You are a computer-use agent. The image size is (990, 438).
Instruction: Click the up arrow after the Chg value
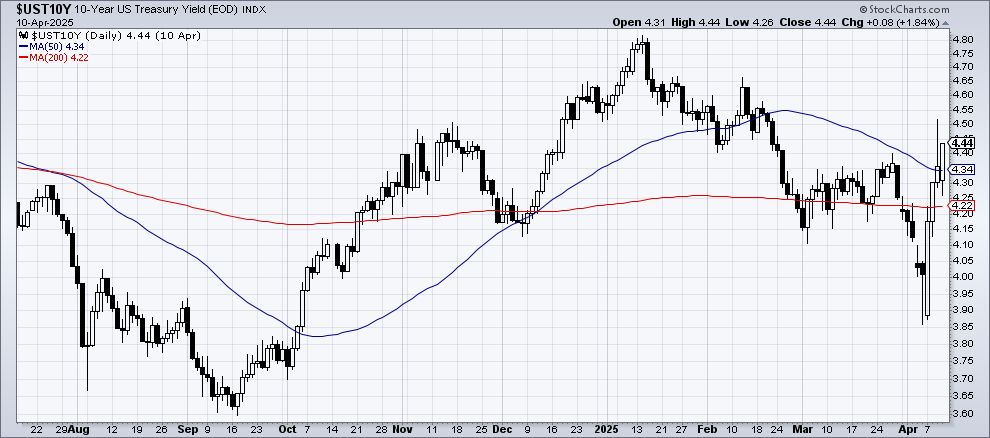point(945,22)
